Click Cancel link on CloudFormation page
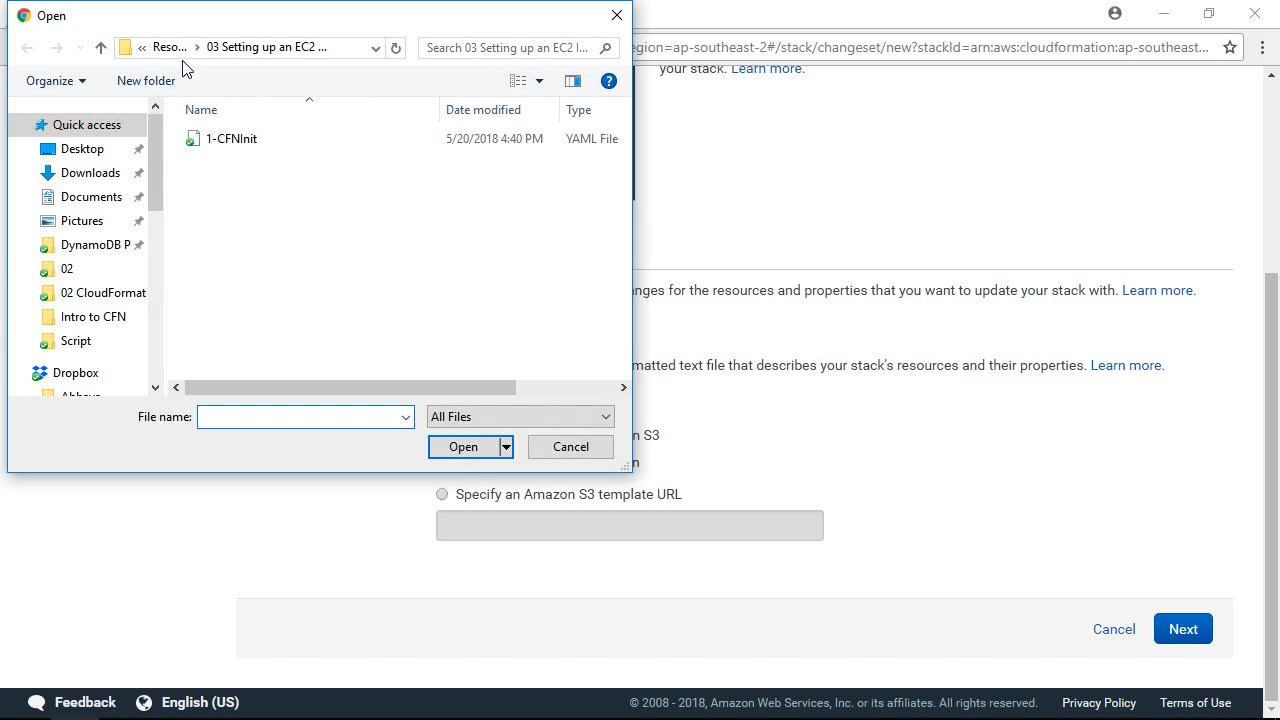This screenshot has width=1280, height=720. point(1114,629)
